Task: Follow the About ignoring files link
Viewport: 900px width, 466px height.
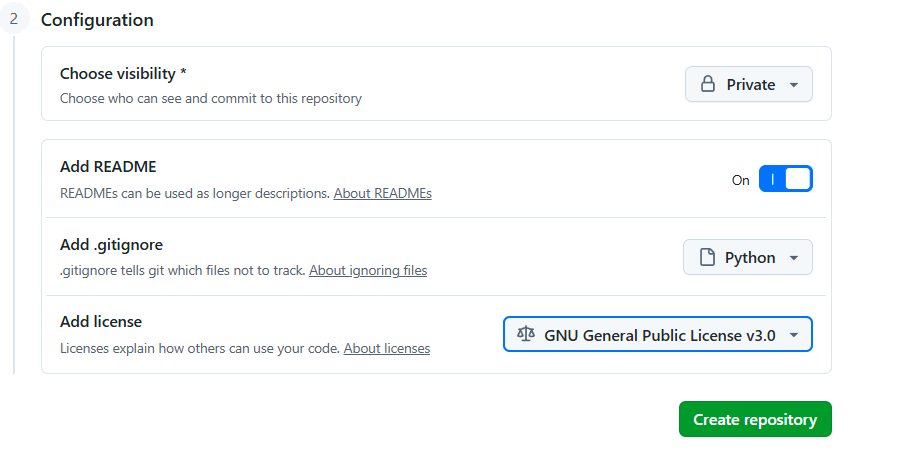Action: coord(368,270)
